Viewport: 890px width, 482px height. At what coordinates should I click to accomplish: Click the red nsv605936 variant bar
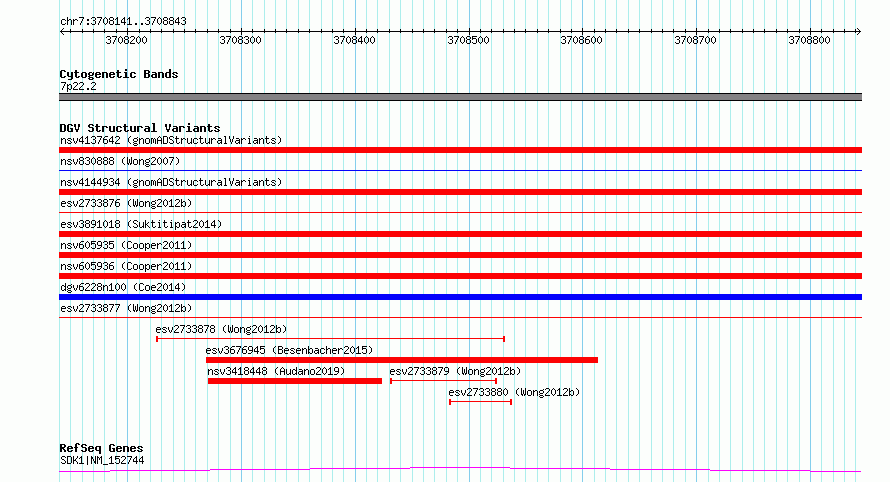[460, 276]
